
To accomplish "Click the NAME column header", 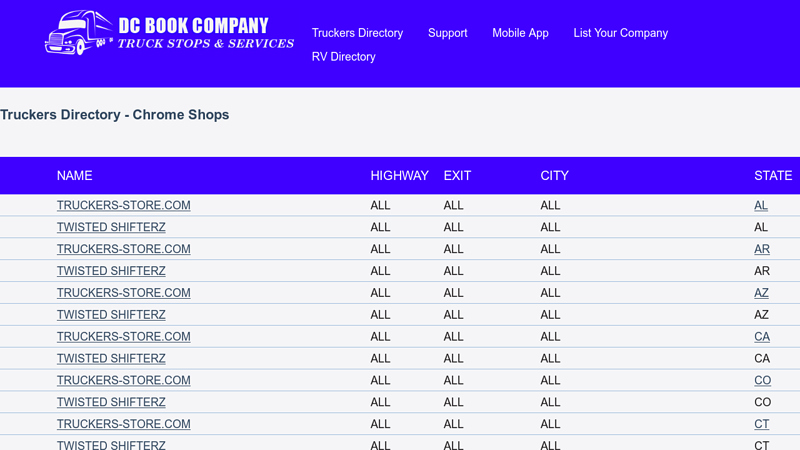I will tap(74, 176).
